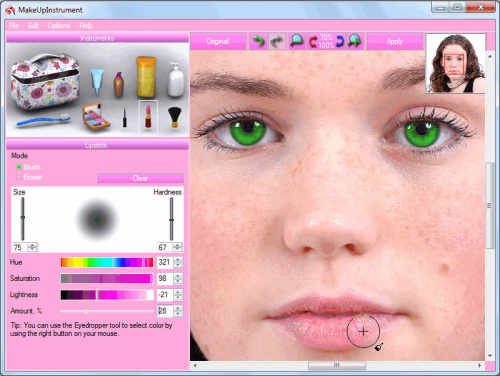The image size is (500, 376).
Task: Increase Lightness with up arrow
Action: pyautogui.click(x=178, y=292)
